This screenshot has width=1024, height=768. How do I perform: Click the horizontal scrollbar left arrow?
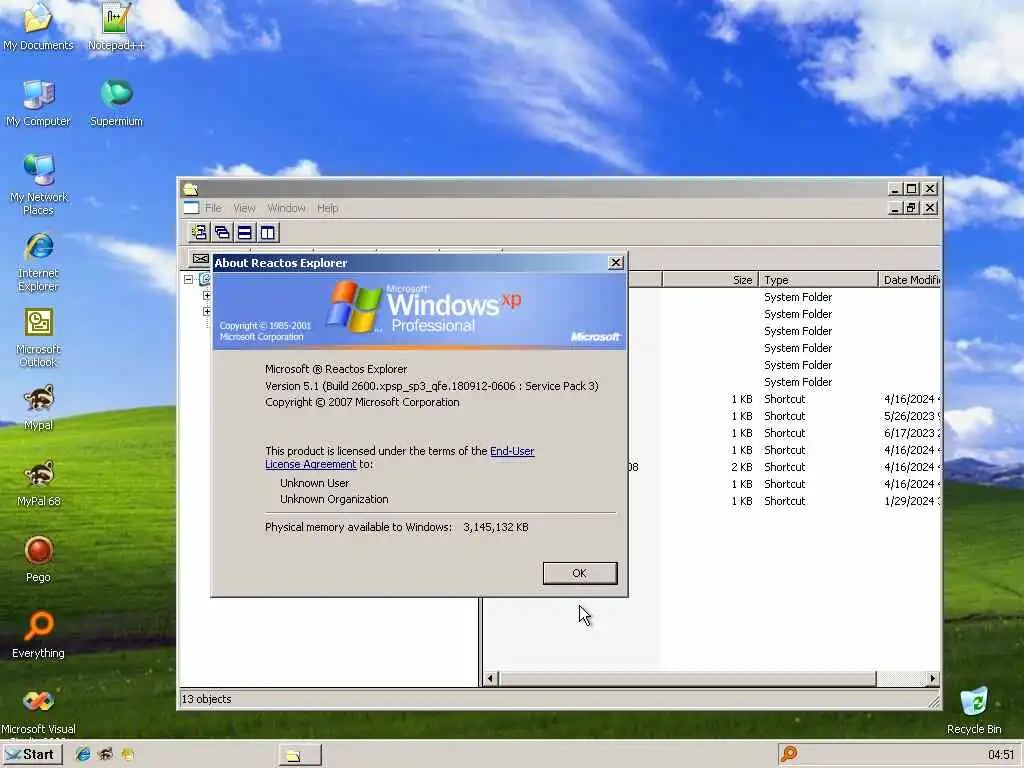(490, 679)
